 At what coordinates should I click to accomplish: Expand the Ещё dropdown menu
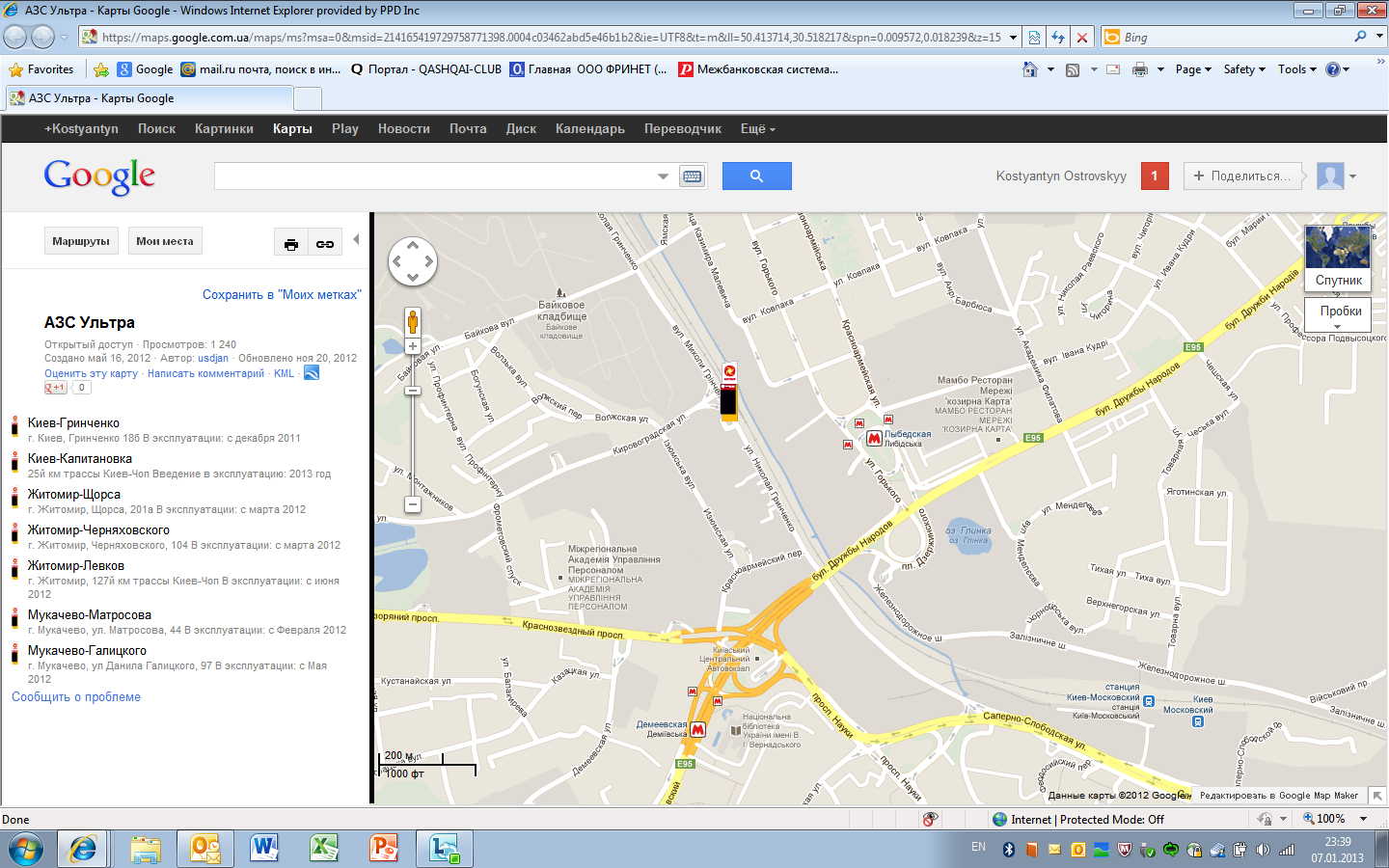click(757, 128)
